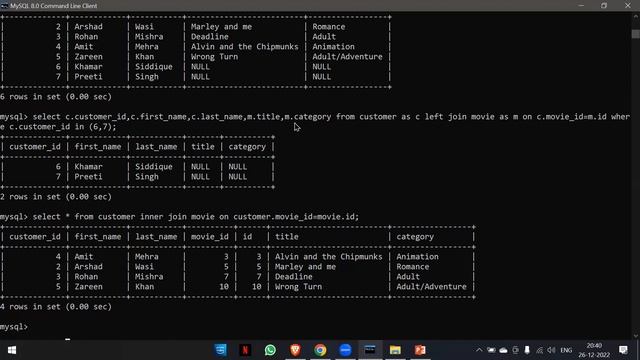Click 'Adult/Adventure' in the top table
Screen dimensions: 640x360
347,57
